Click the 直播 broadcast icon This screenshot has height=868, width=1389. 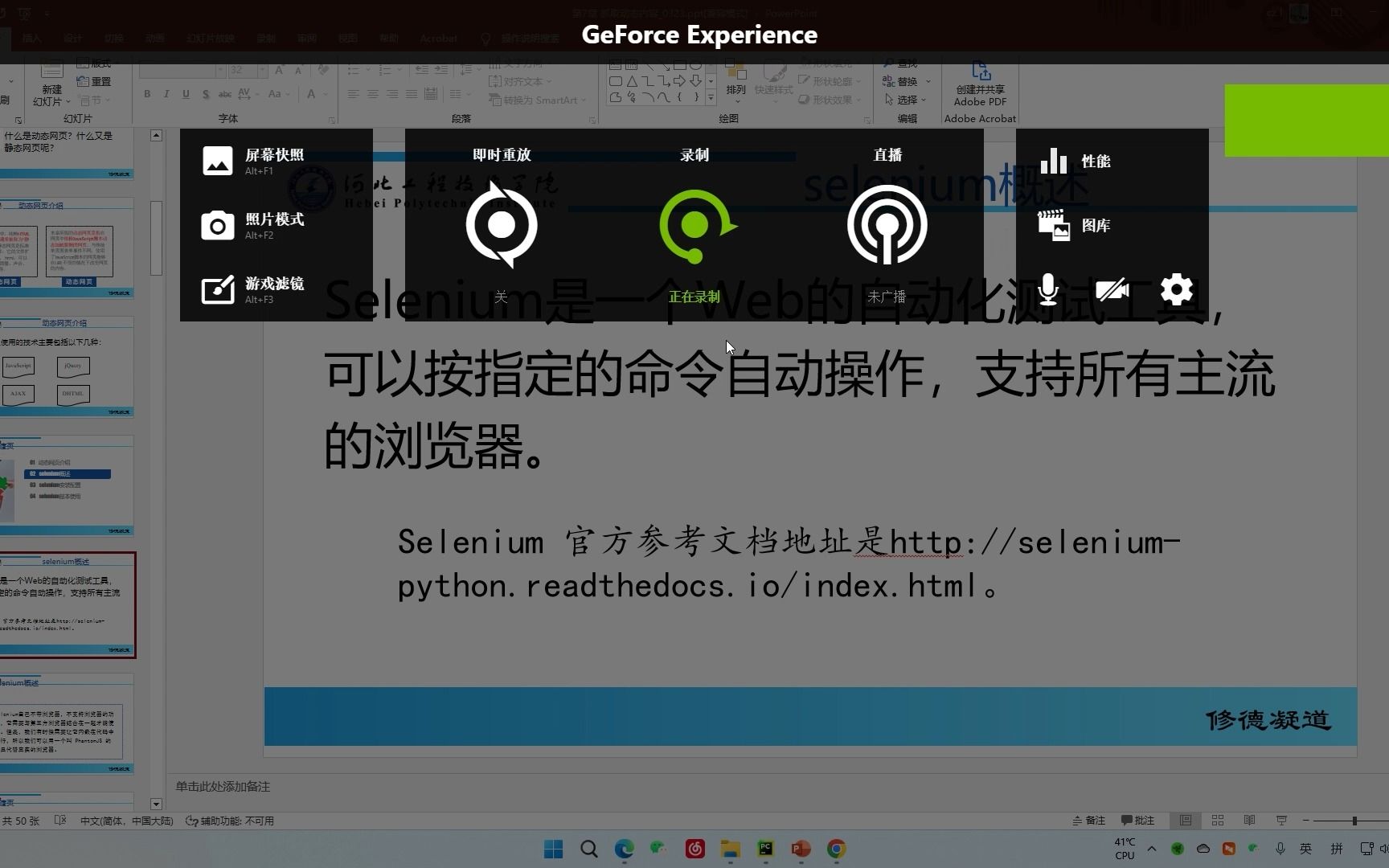tap(887, 225)
